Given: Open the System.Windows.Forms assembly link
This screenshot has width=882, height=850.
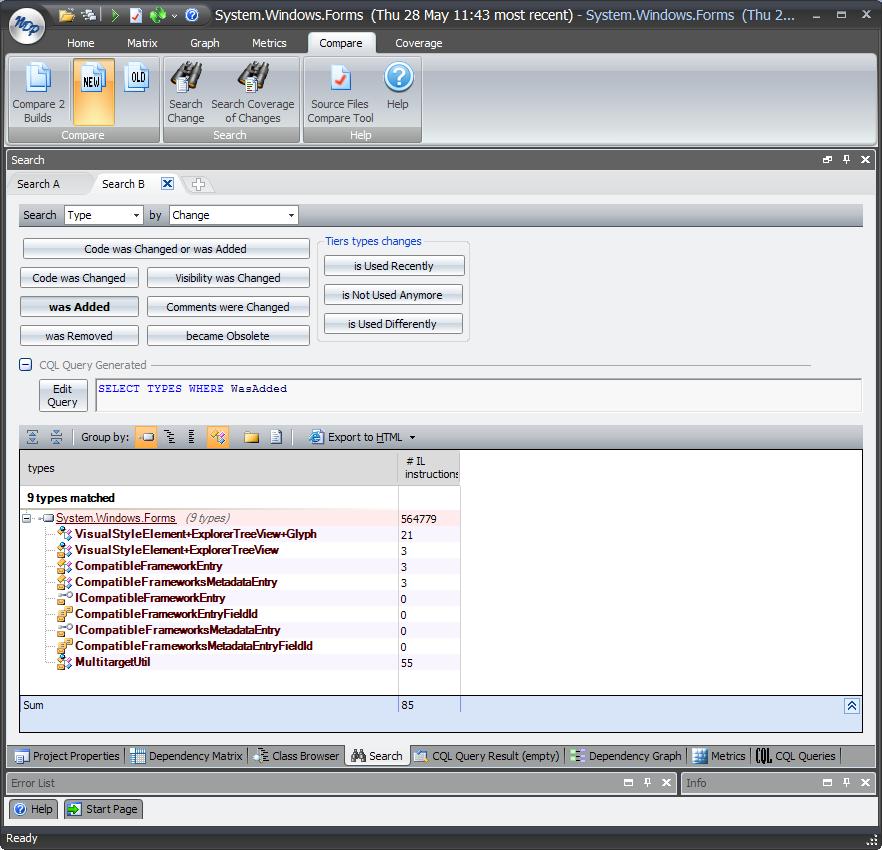Looking at the screenshot, I should pyautogui.click(x=116, y=518).
